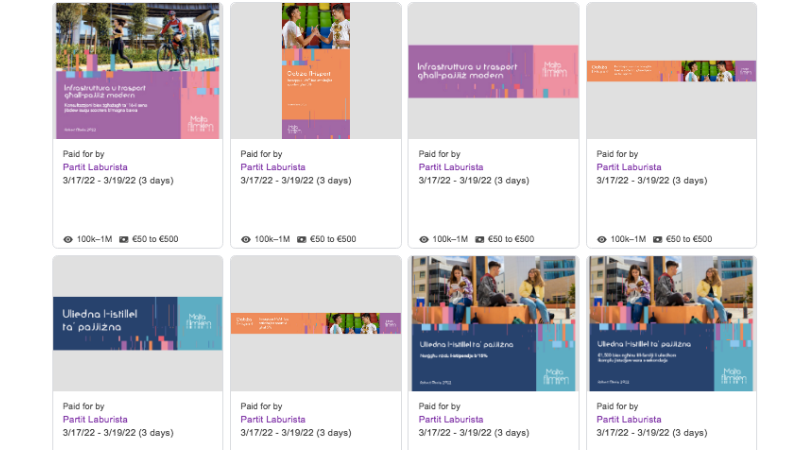Click the spend money icon on the vertical orange ad card
Screen dimensions: 800x450
[302, 240]
